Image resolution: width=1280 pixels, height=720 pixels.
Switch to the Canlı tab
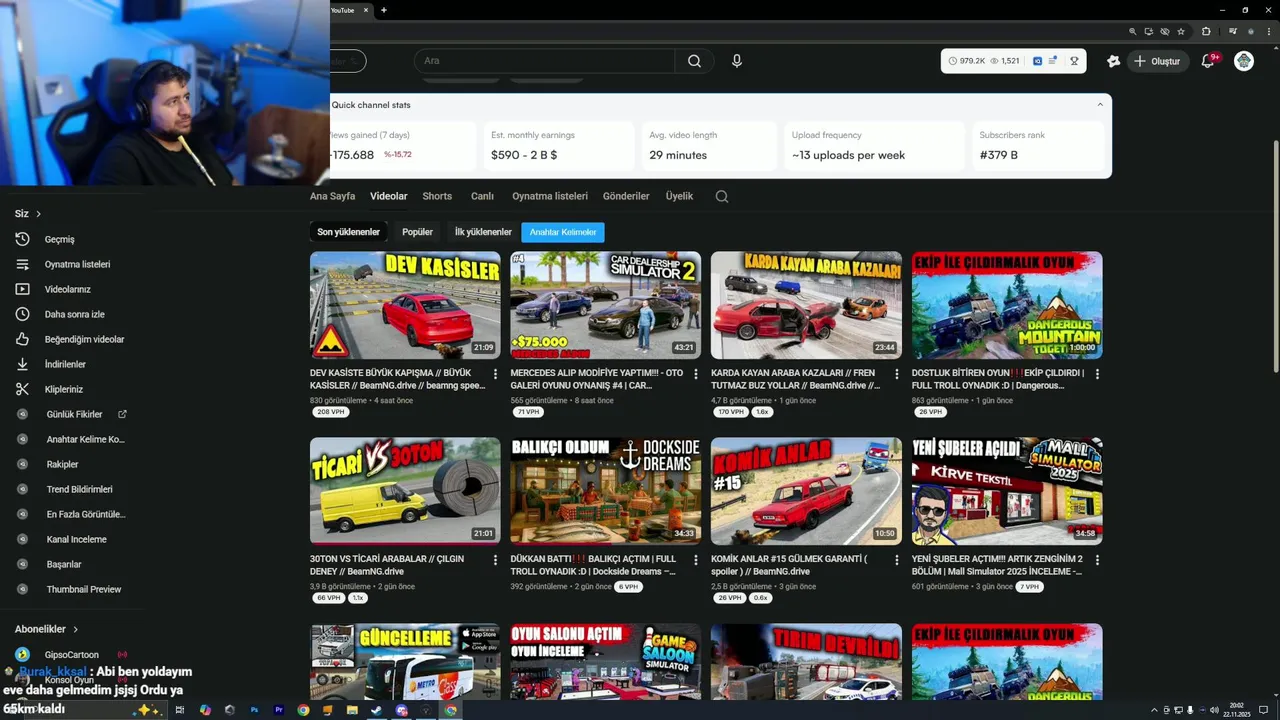coord(482,196)
